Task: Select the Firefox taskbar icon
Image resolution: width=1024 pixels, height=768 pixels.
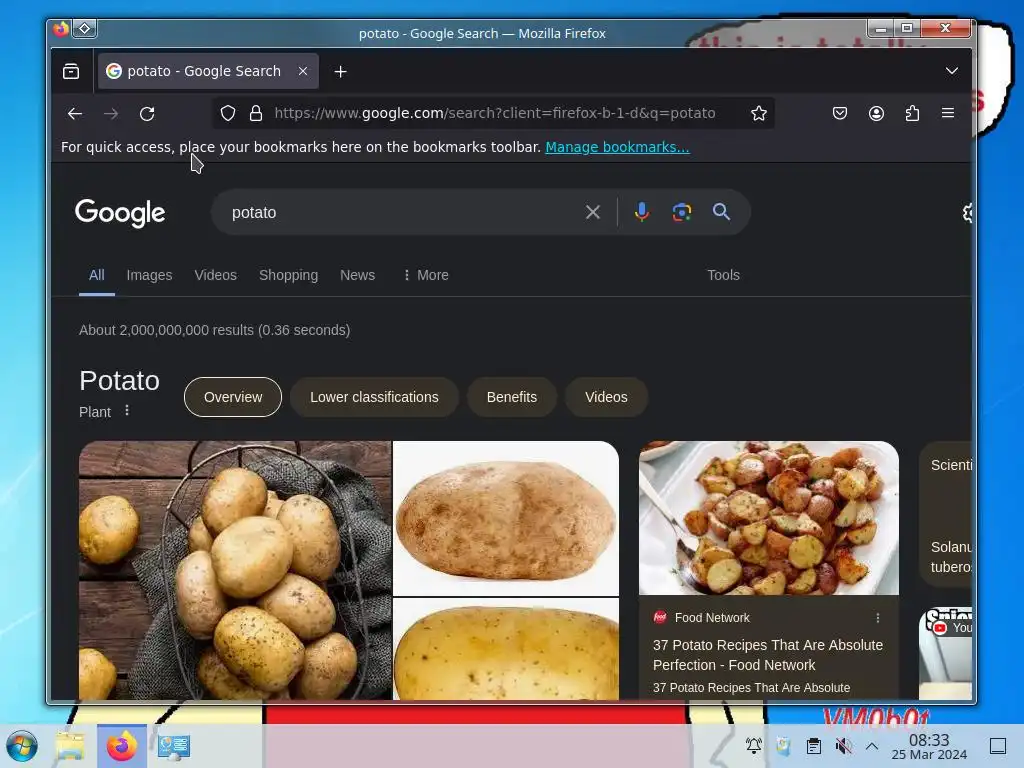Action: click(x=122, y=746)
